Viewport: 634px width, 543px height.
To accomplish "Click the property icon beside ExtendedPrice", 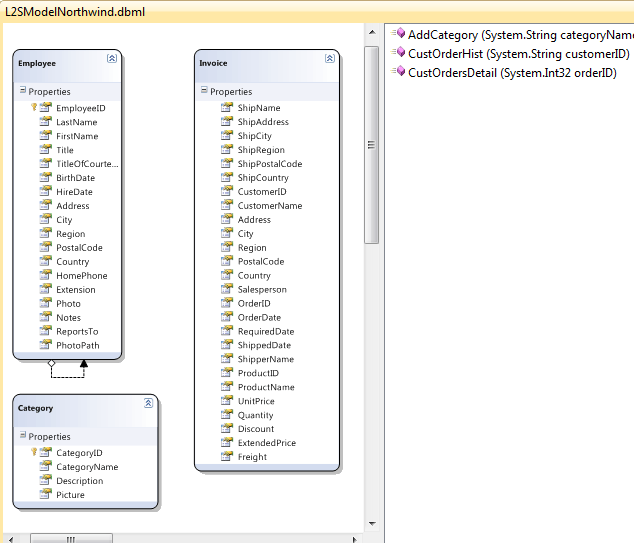I will (x=227, y=442).
